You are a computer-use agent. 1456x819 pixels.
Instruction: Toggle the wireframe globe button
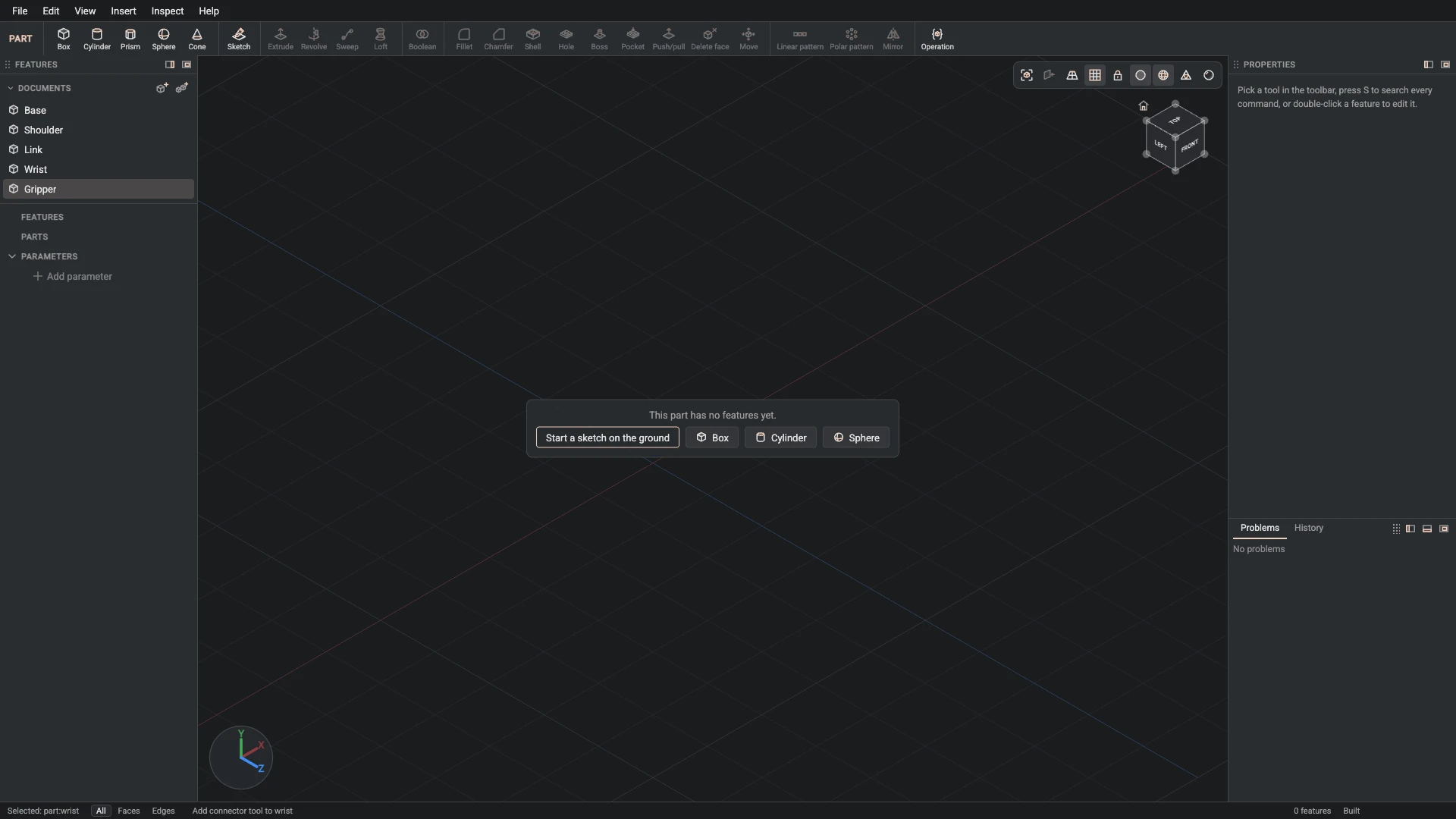(x=1163, y=75)
